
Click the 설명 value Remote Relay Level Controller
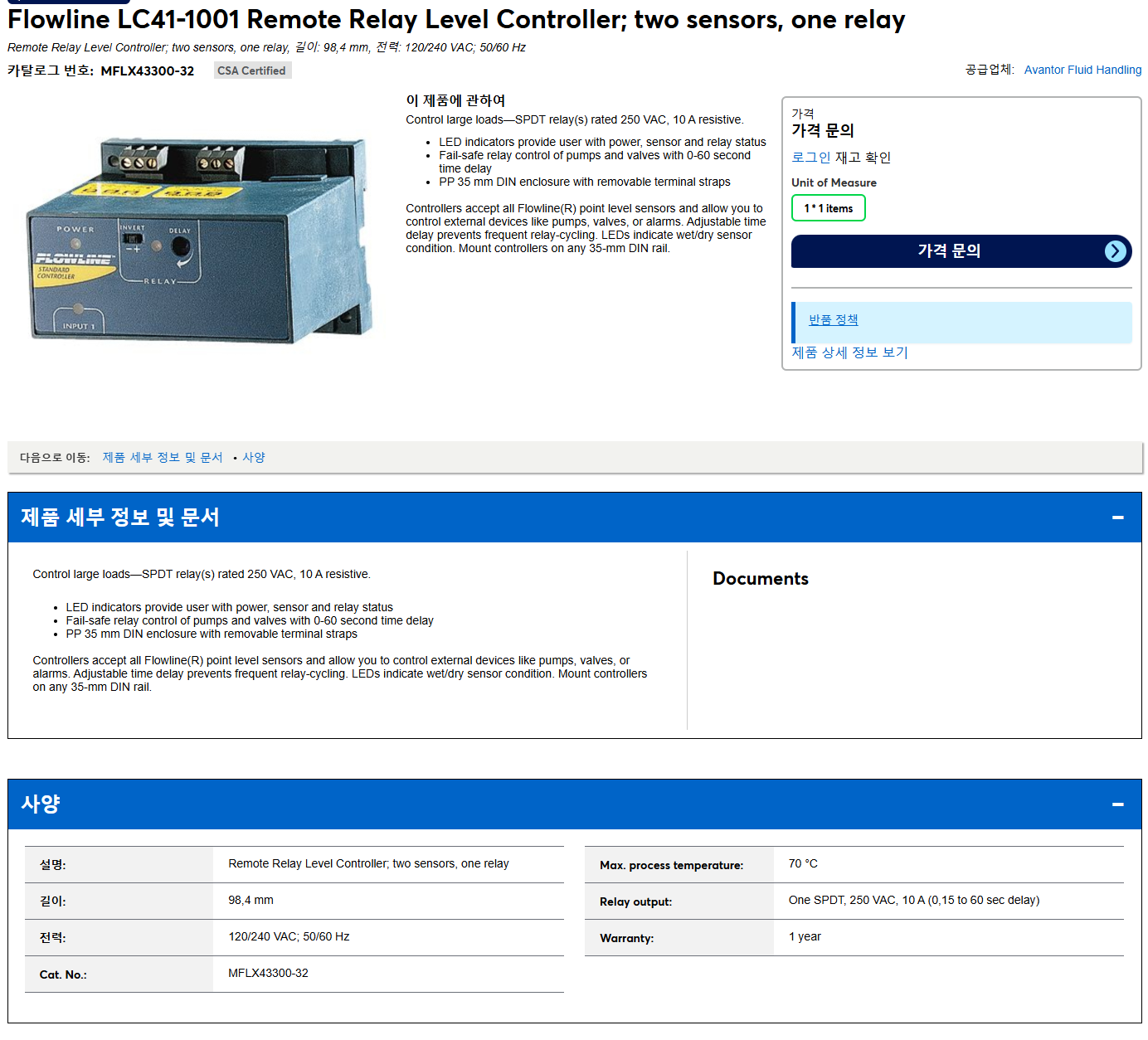368,864
